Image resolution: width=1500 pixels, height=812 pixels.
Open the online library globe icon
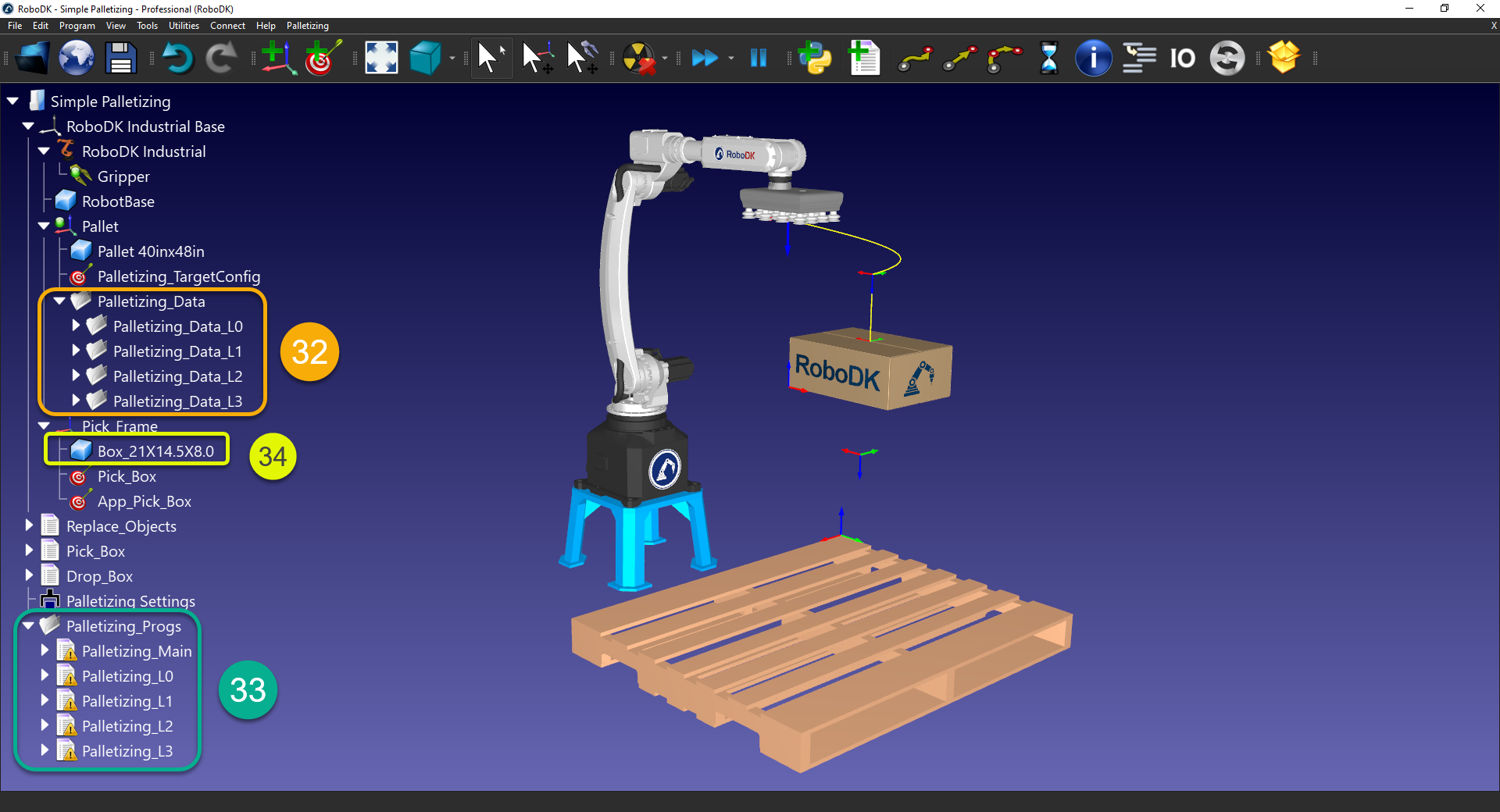[76, 57]
